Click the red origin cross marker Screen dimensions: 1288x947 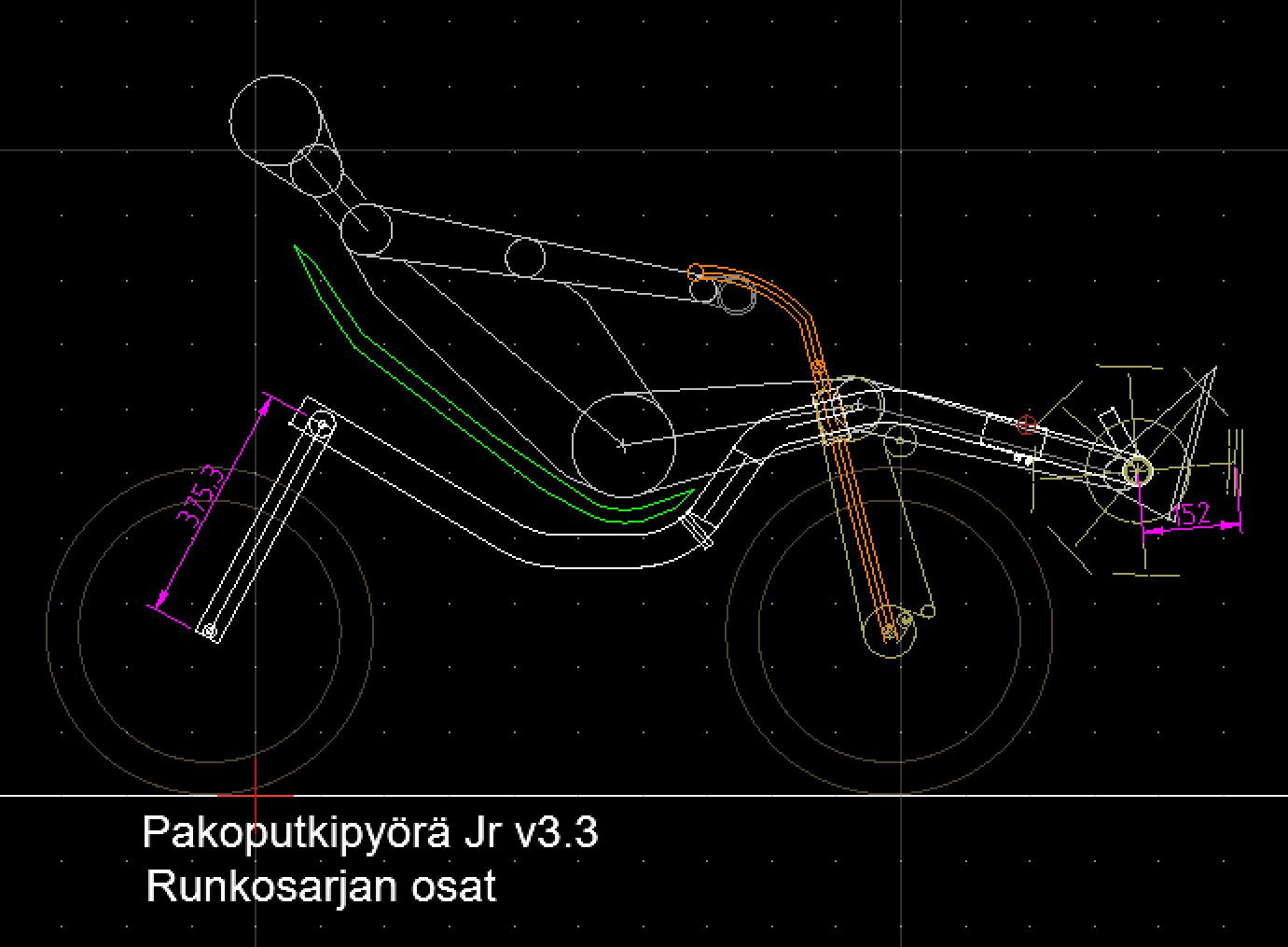pyautogui.click(x=256, y=795)
